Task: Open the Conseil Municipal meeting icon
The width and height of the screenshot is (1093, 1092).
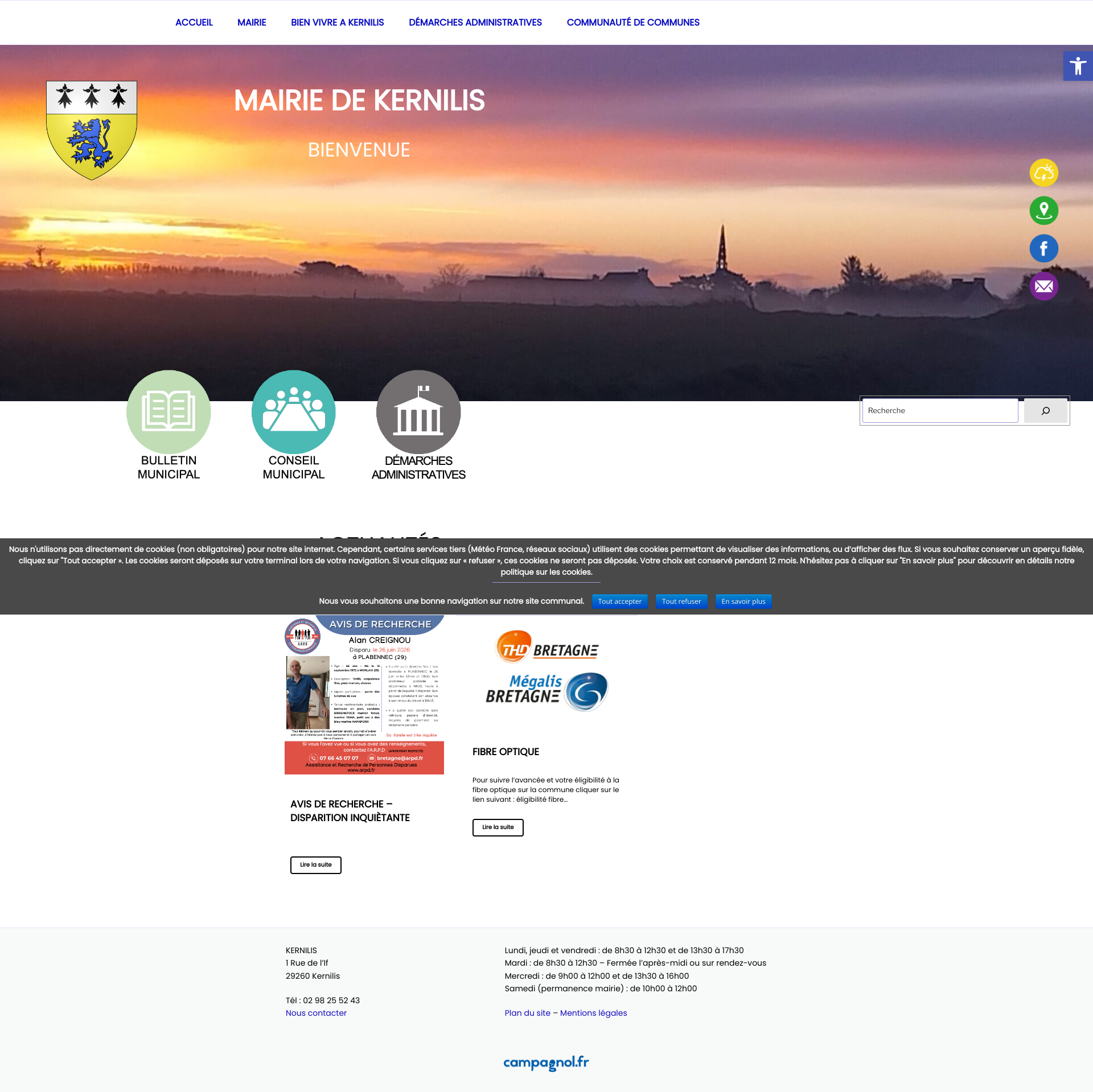Action: (x=293, y=412)
